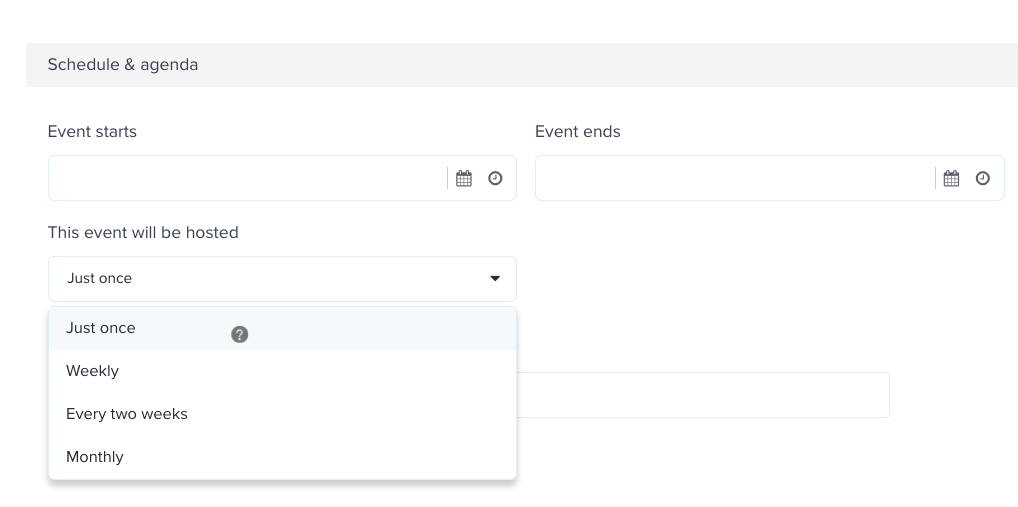Image resolution: width=1018 pixels, height=507 pixels.
Task: Choose the "Every two weeks" option
Action: pyautogui.click(x=282, y=414)
